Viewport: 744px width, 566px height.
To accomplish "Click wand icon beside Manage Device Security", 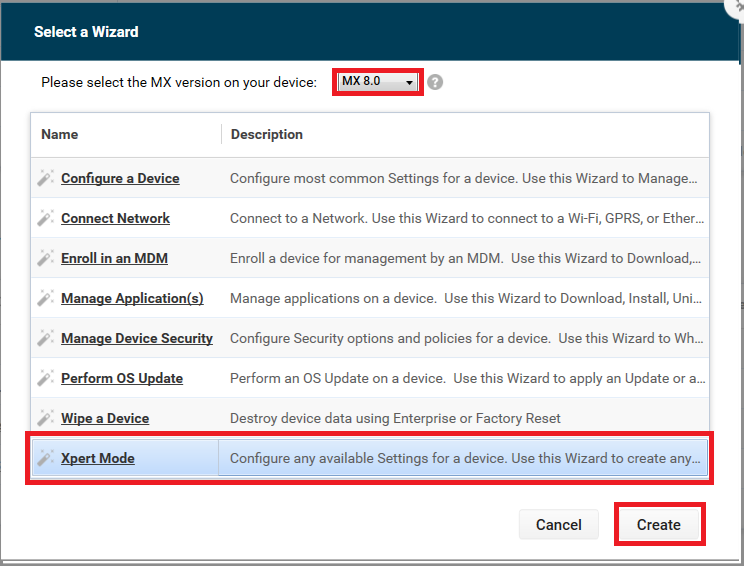I will tap(46, 338).
